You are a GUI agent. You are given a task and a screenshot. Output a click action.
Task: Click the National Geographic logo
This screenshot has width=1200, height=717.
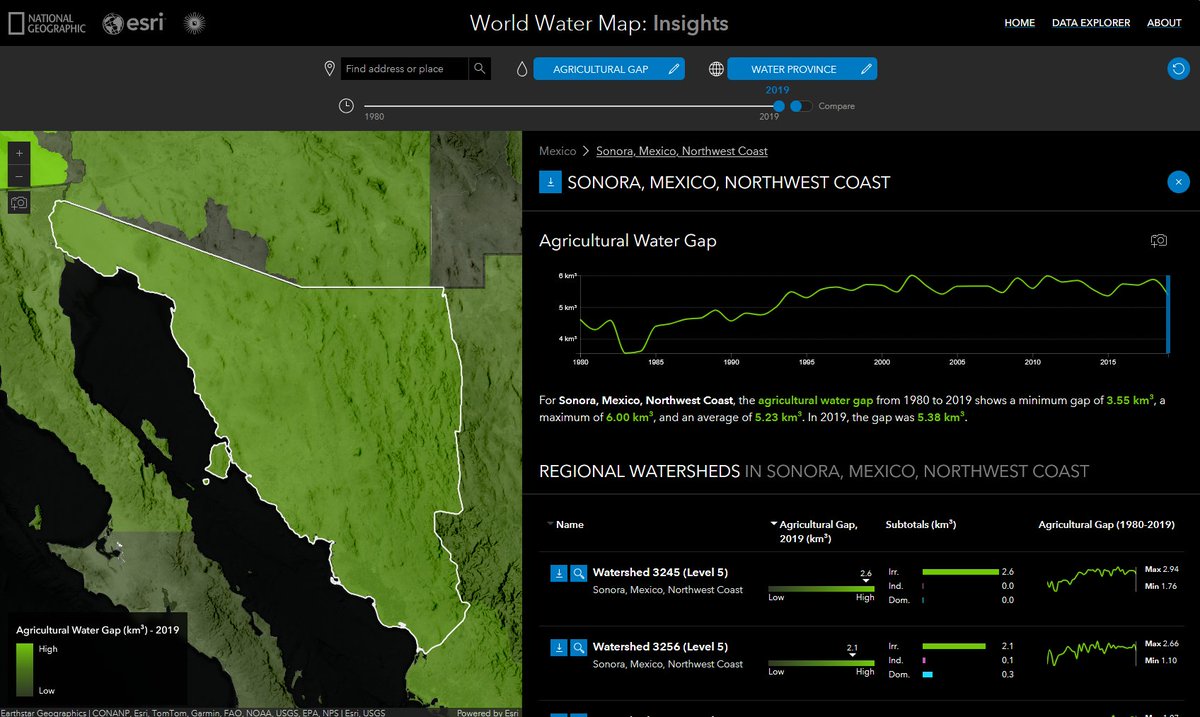click(47, 22)
